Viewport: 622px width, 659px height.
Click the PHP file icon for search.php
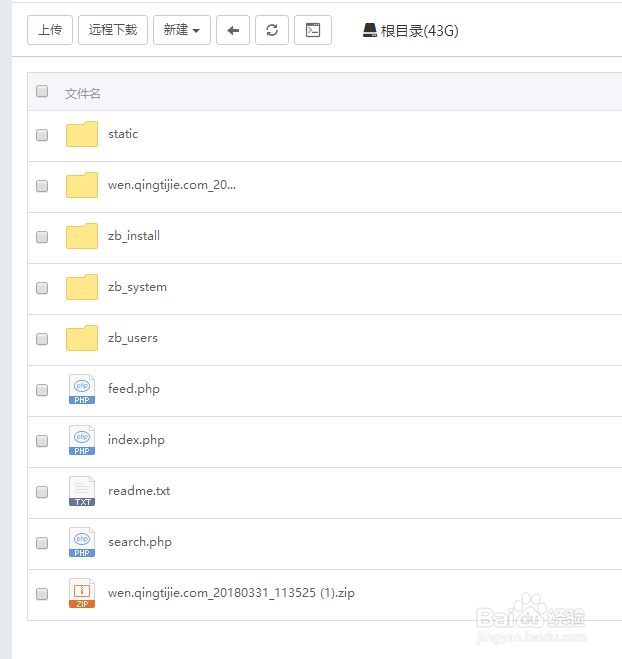[x=82, y=542]
